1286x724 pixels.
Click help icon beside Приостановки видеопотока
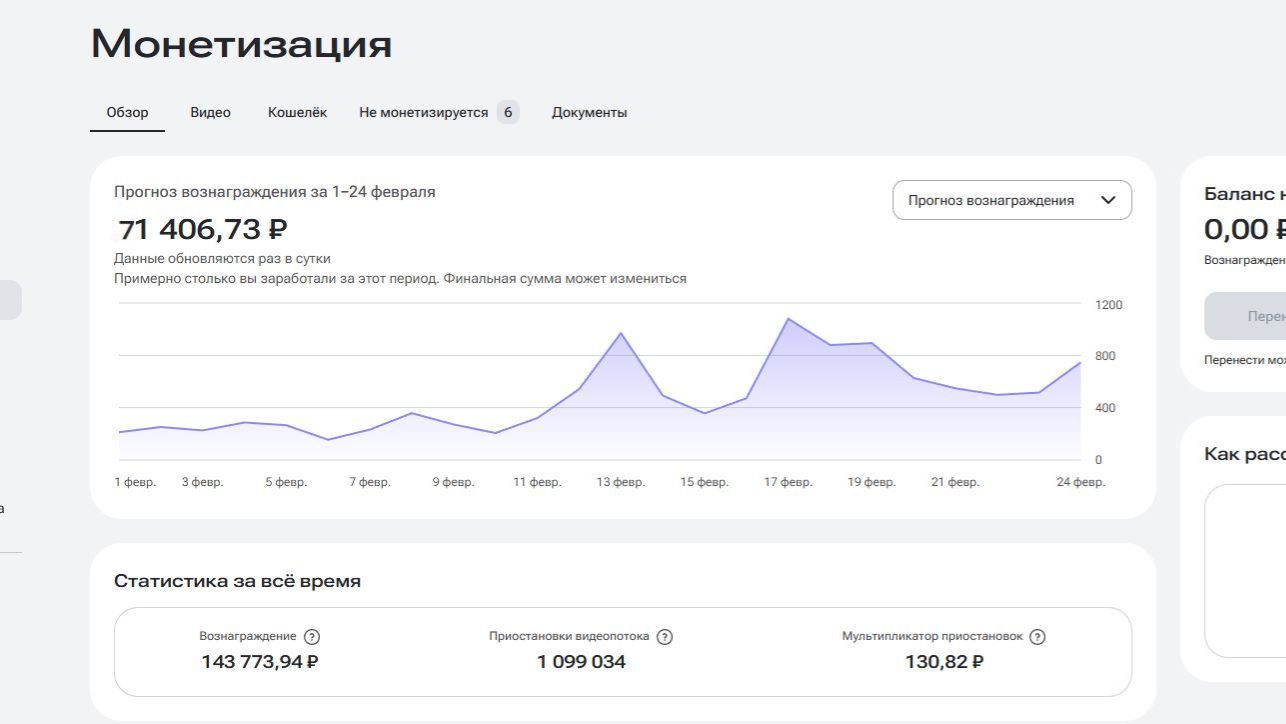[665, 637]
